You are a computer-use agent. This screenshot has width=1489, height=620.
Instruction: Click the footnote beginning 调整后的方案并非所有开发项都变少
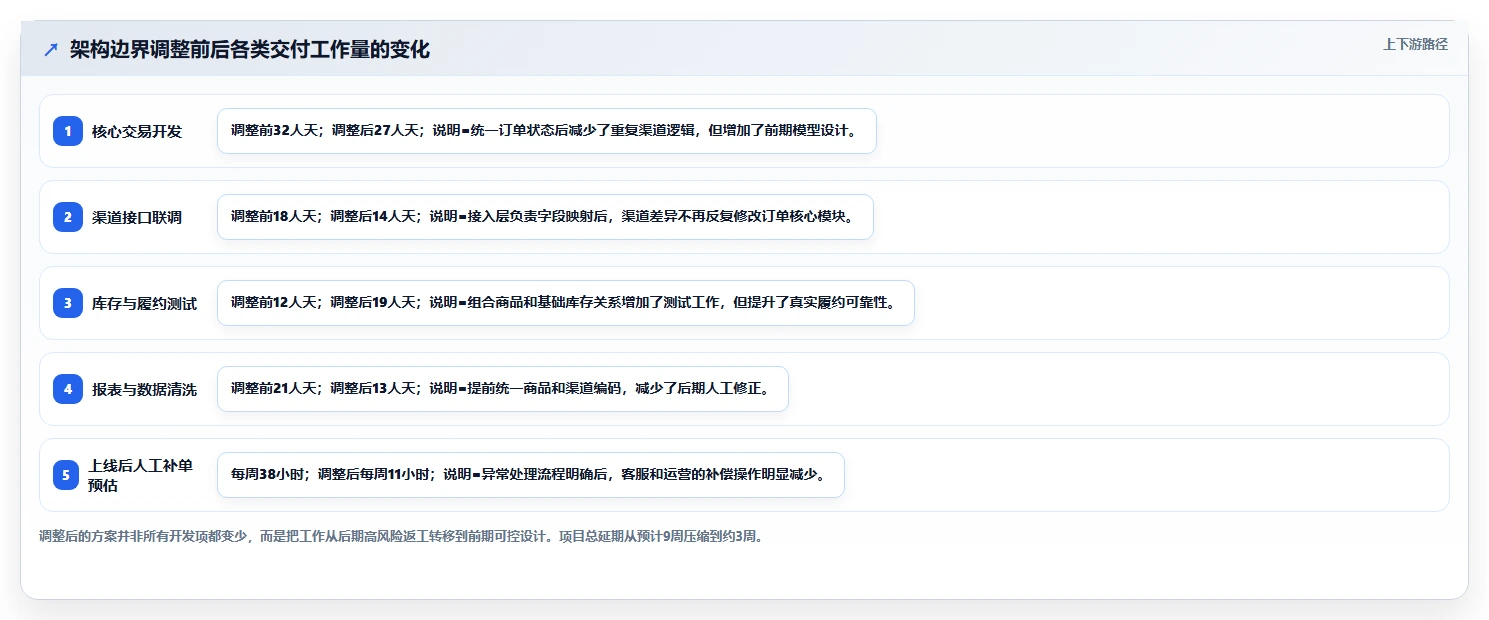tap(401, 536)
